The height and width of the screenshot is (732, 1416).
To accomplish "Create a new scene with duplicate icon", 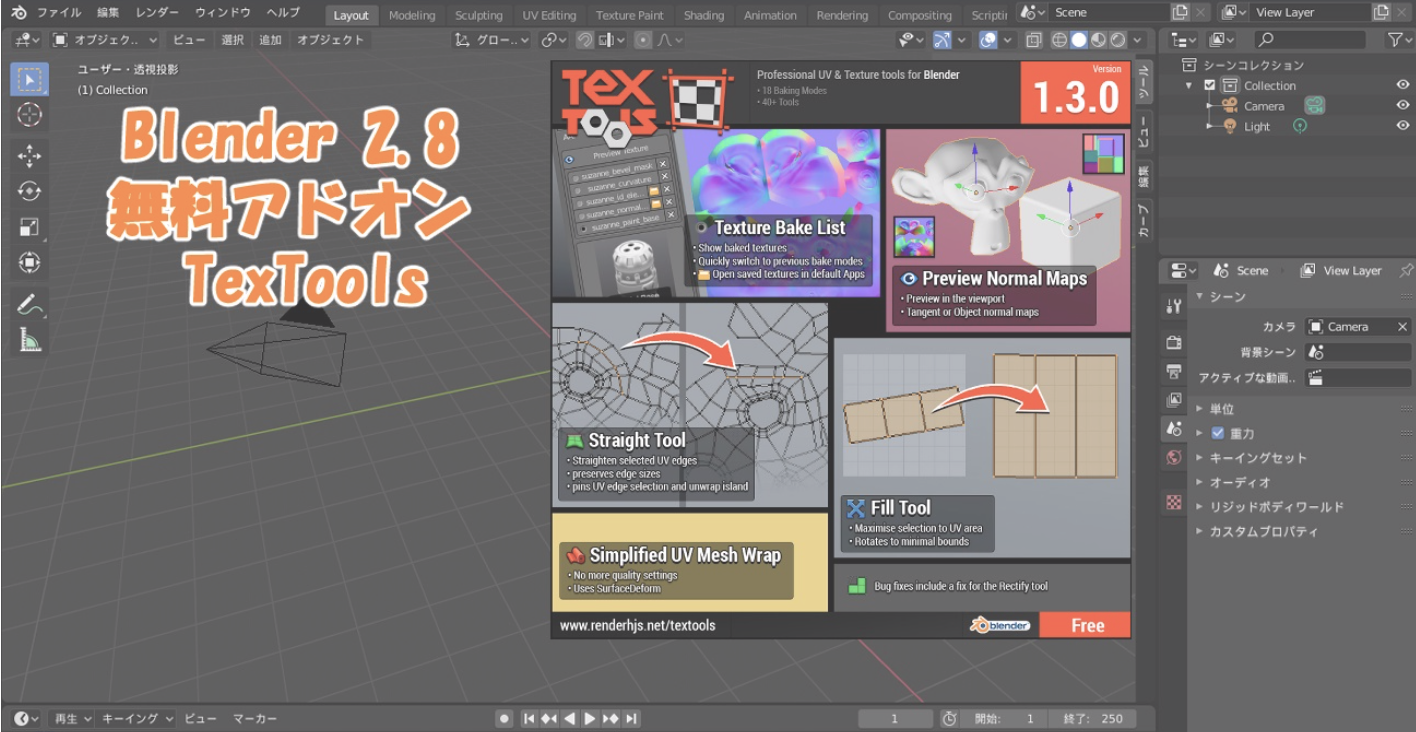I will (x=1180, y=12).
